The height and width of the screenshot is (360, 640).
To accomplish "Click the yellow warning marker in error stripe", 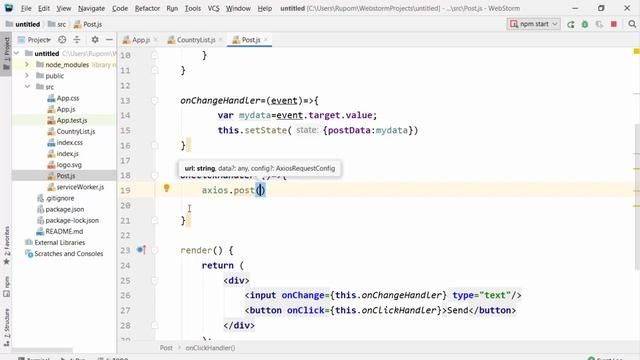I will [x=636, y=51].
